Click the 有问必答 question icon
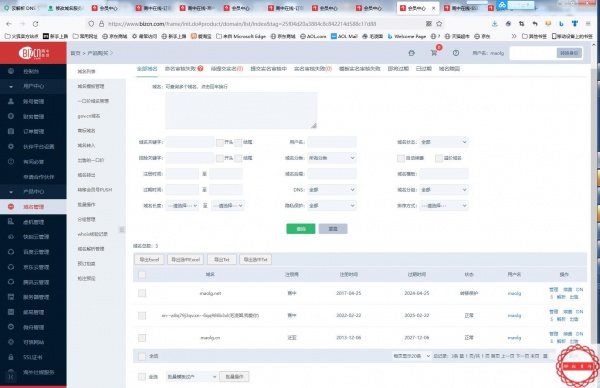This screenshot has height=388, width=600. pos(11,161)
